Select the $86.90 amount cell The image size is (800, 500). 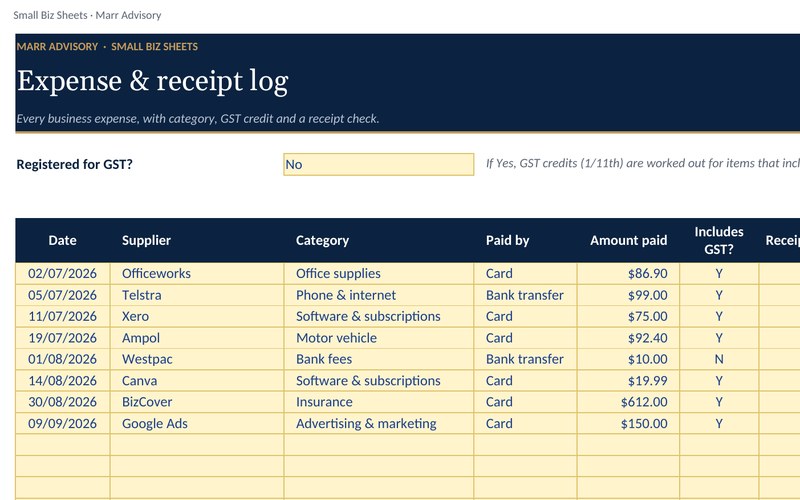coord(629,273)
